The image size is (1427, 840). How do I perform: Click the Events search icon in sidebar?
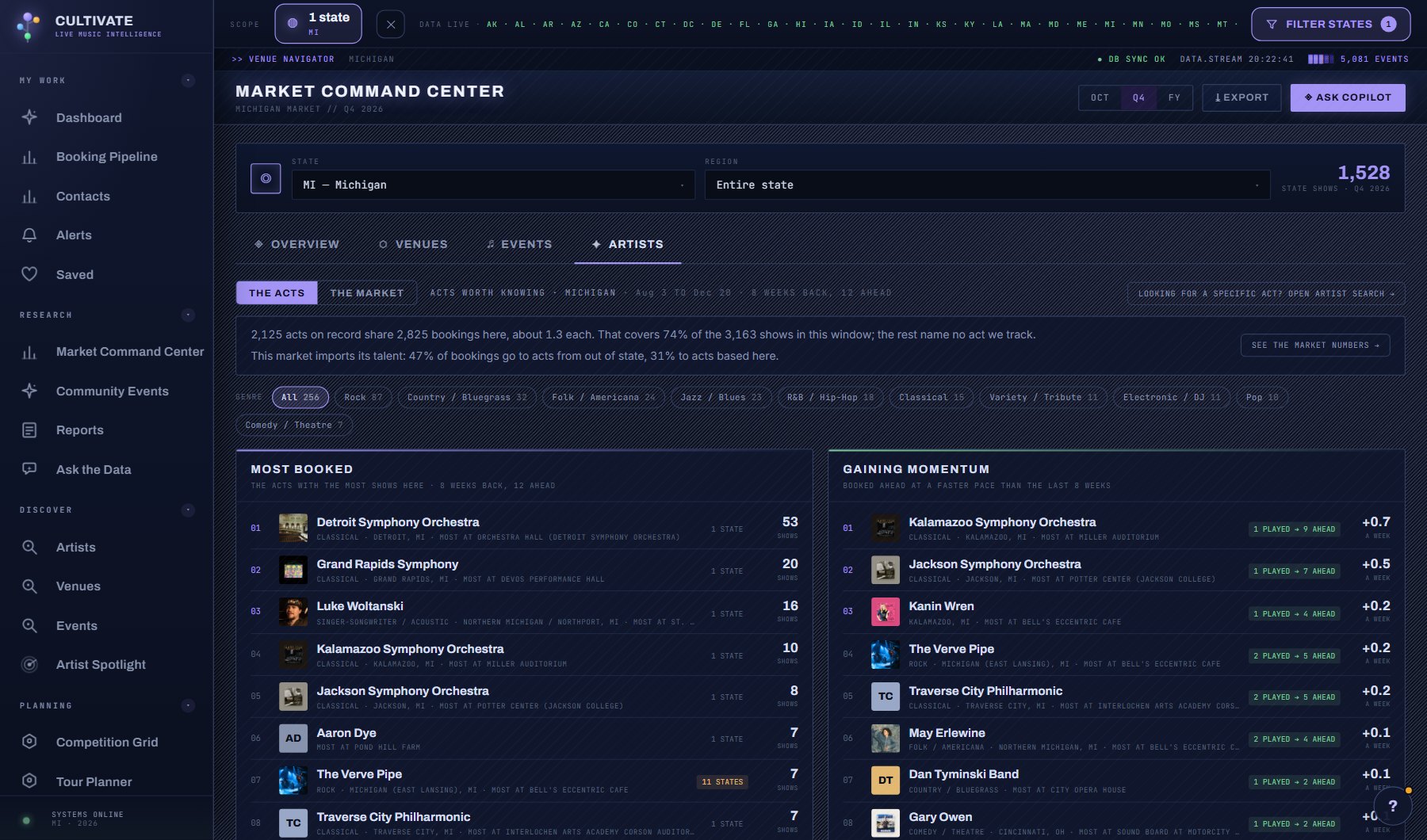coord(29,625)
